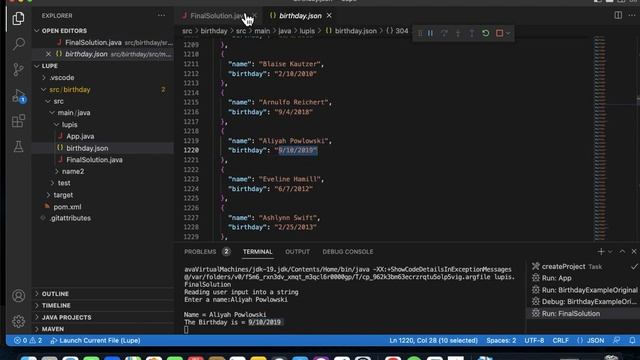Open the Explorer view in activity bar
Viewport: 640px width, 360px height.
coord(18,18)
